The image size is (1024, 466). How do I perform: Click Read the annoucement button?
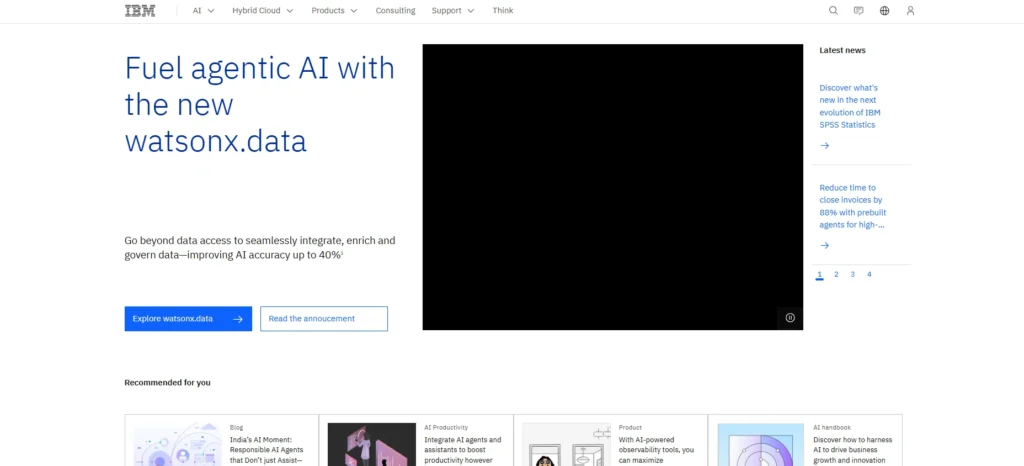coord(324,318)
